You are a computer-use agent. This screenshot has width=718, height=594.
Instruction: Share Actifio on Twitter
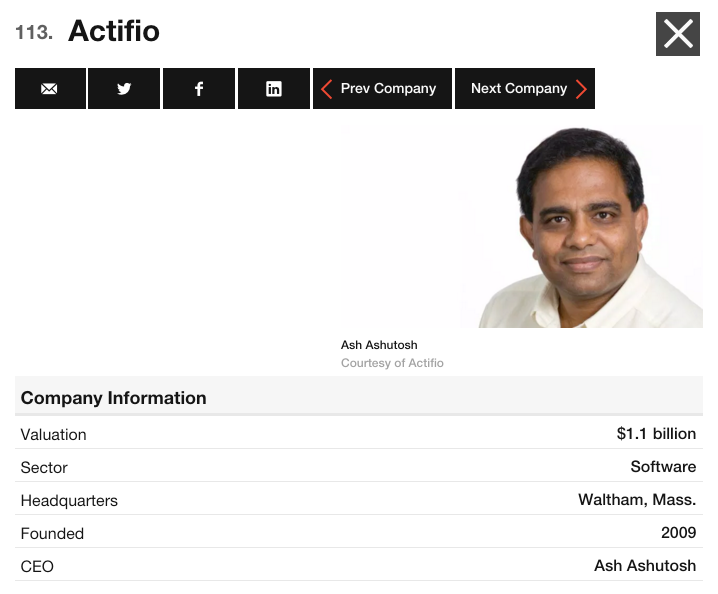124,88
